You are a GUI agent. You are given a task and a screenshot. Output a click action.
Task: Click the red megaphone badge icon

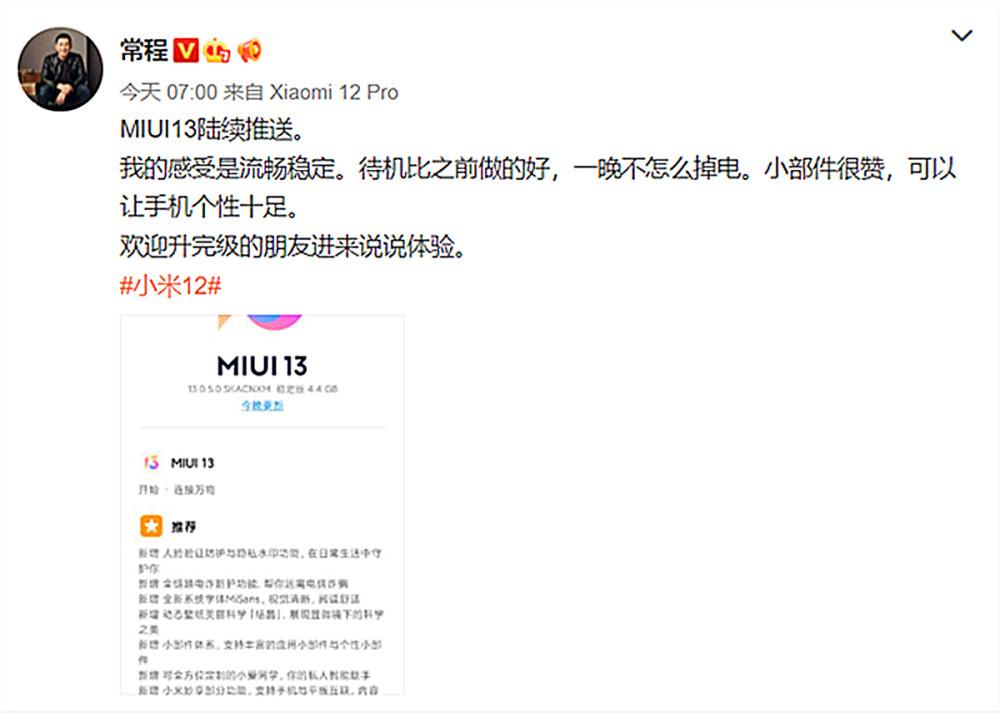pyautogui.click(x=249, y=50)
